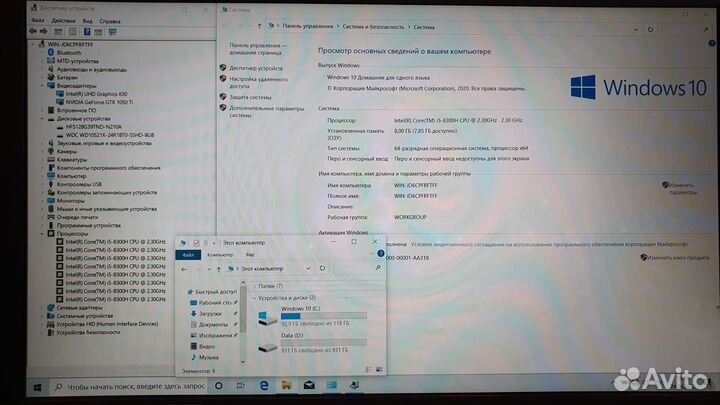Viewport: 720px width, 405px height.
Task: Collapse the Дисковые устройства node
Action: click(x=42, y=118)
